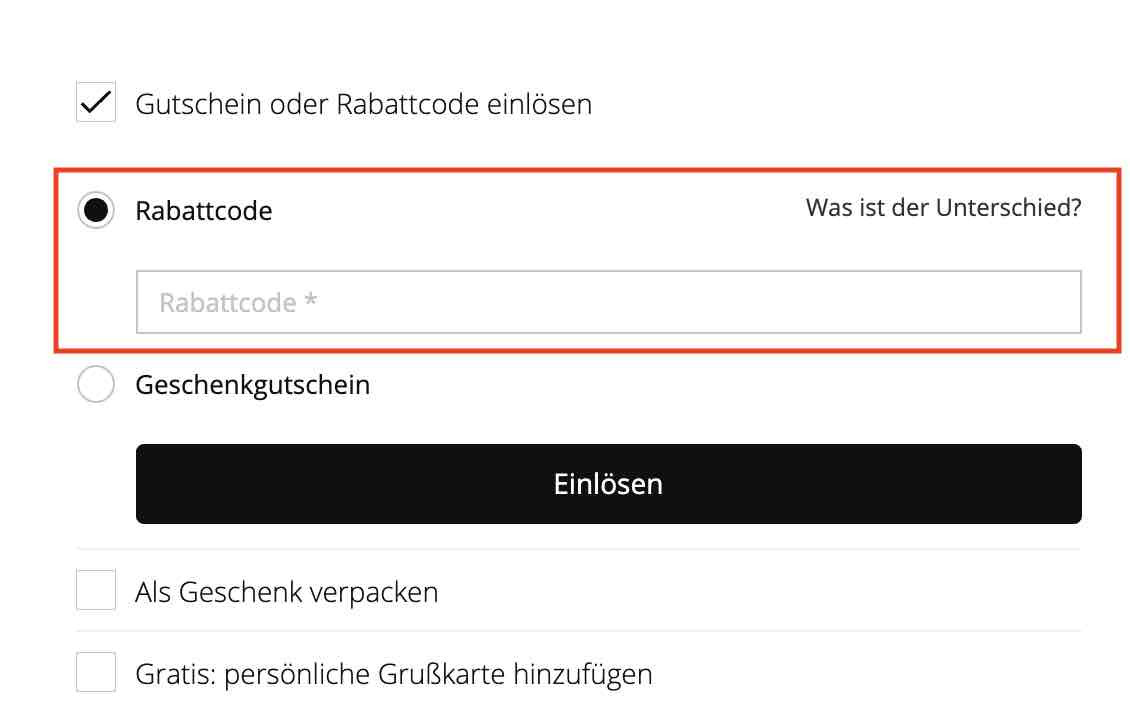
Task: Click the filled dot of the Rabattcode radio
Action: point(96,210)
